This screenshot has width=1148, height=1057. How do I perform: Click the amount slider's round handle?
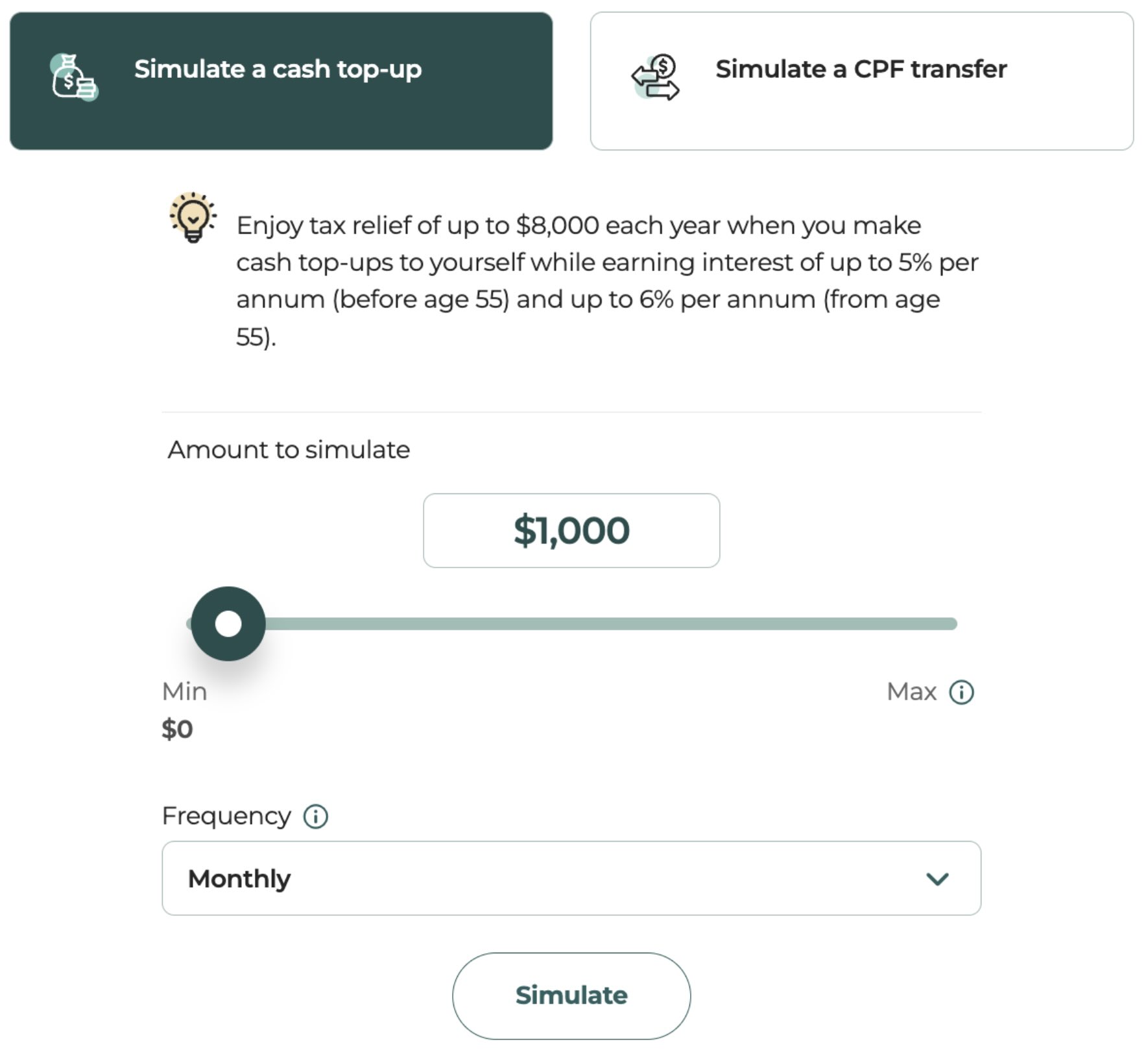tap(228, 624)
